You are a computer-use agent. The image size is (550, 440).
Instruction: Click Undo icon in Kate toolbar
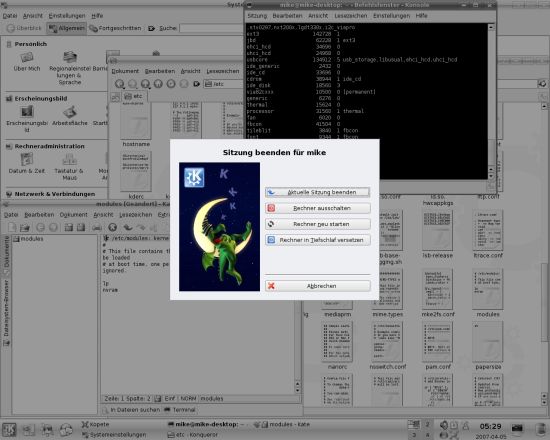click(128, 227)
